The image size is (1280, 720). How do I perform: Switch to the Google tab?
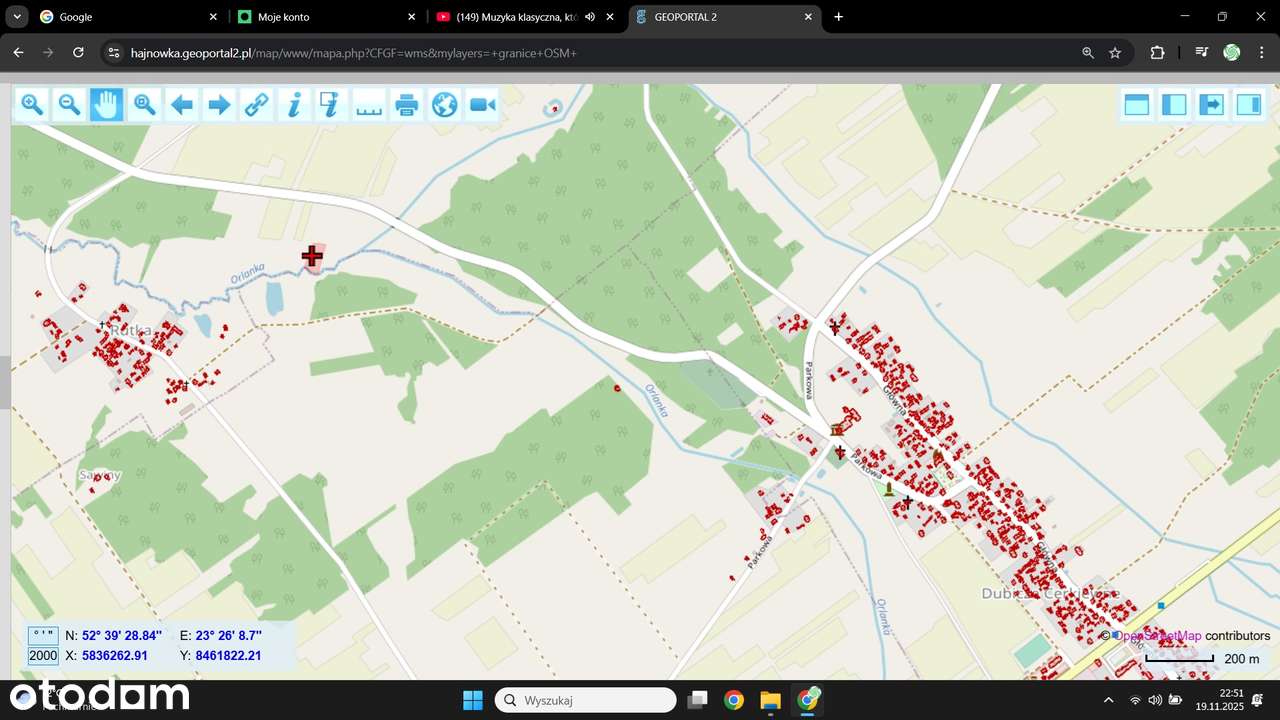point(127,17)
